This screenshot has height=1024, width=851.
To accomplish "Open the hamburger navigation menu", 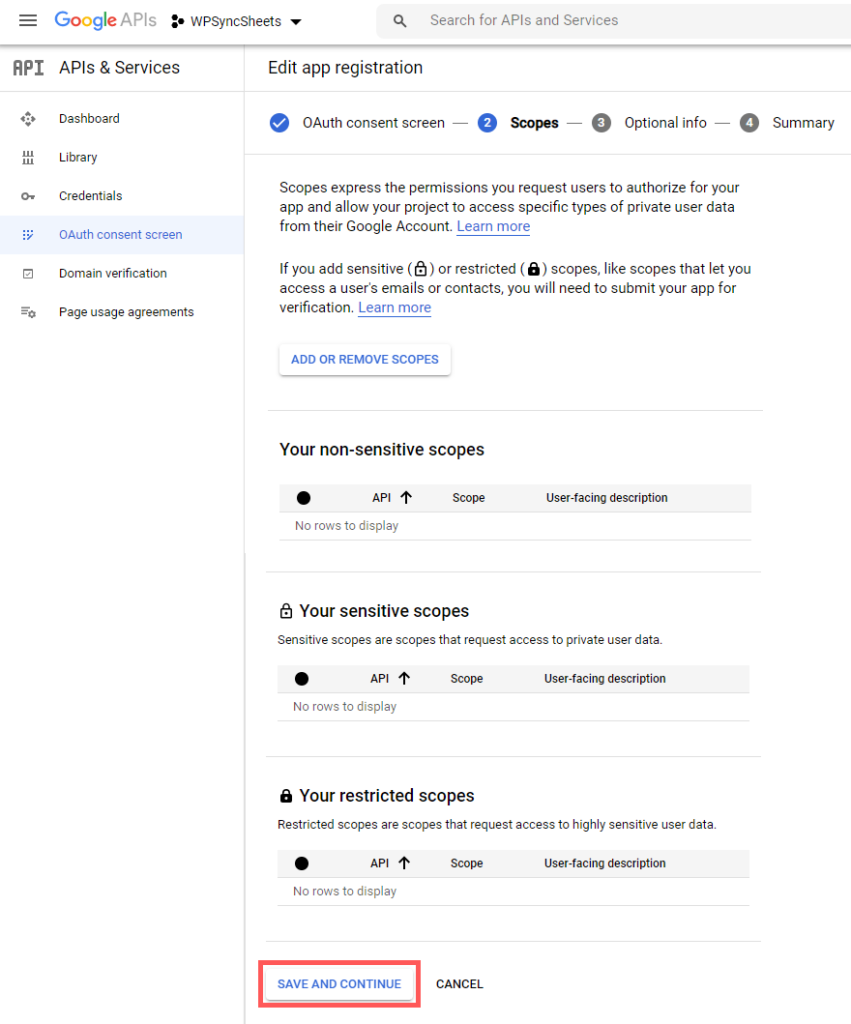I will click(x=28, y=20).
